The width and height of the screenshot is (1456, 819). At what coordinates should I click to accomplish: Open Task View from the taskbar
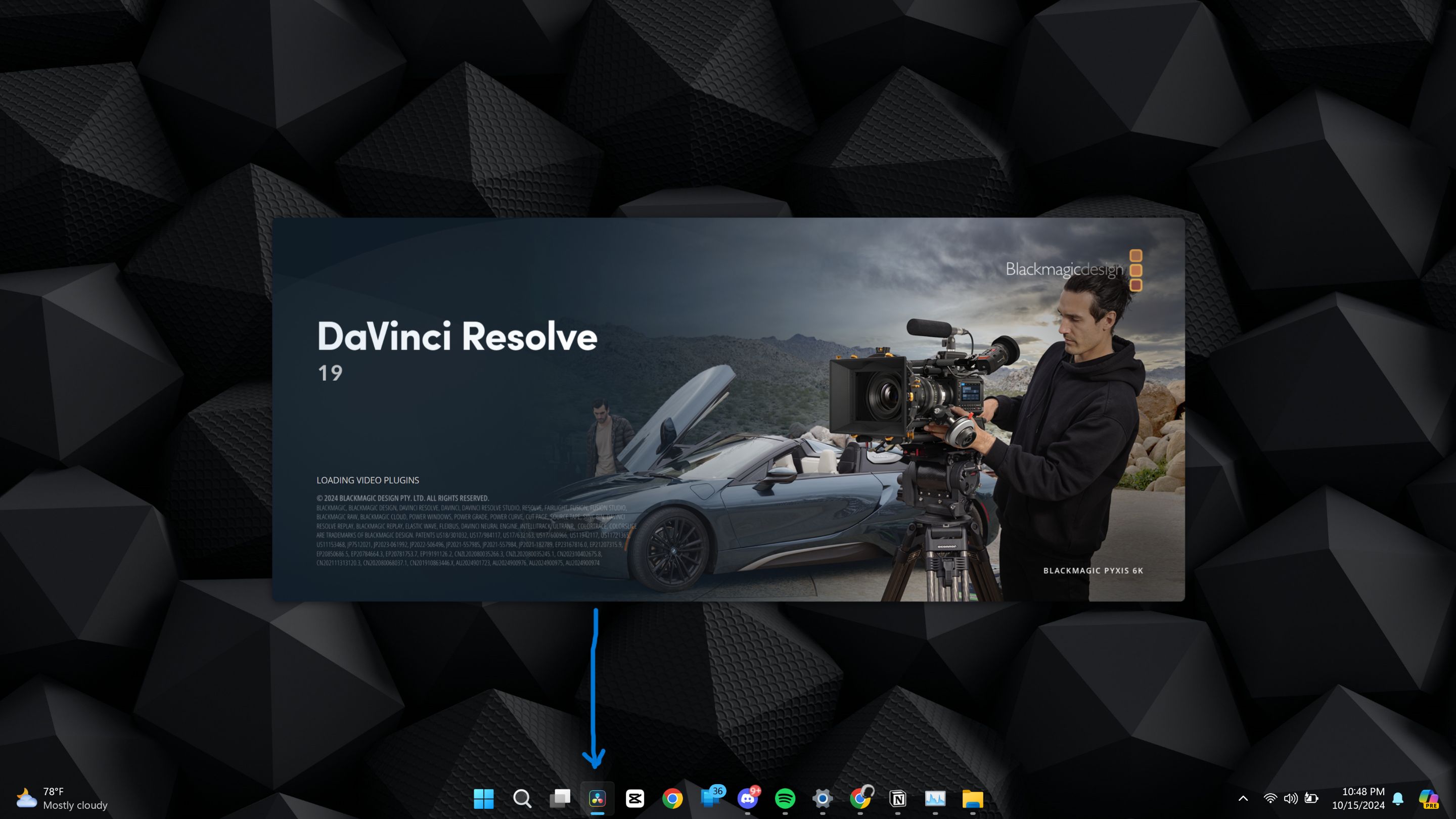click(560, 799)
